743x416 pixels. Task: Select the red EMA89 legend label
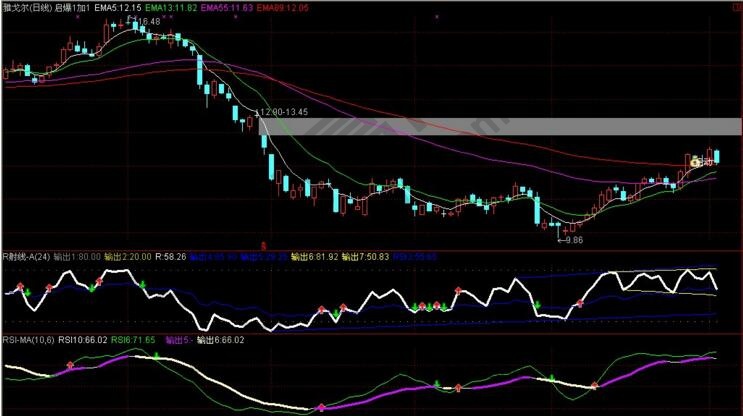coord(283,7)
